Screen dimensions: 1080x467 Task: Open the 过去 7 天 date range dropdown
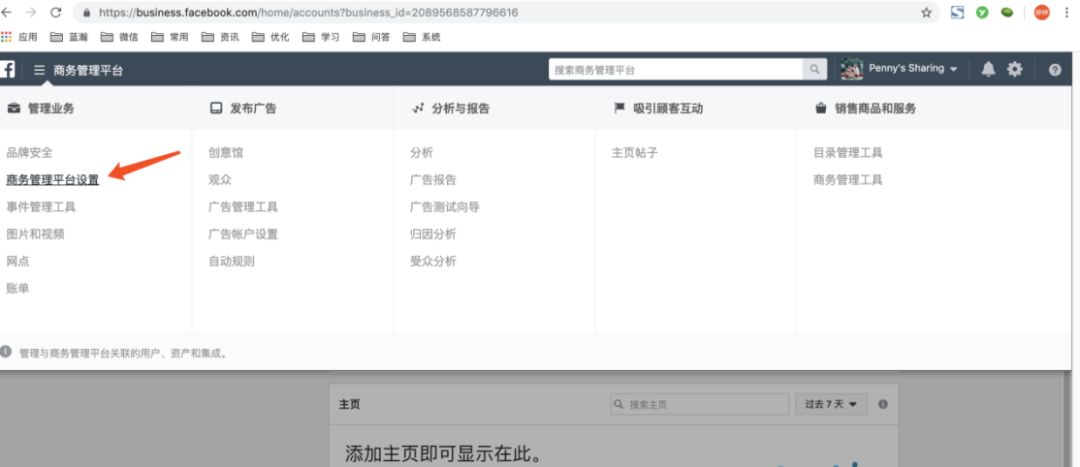tap(831, 404)
